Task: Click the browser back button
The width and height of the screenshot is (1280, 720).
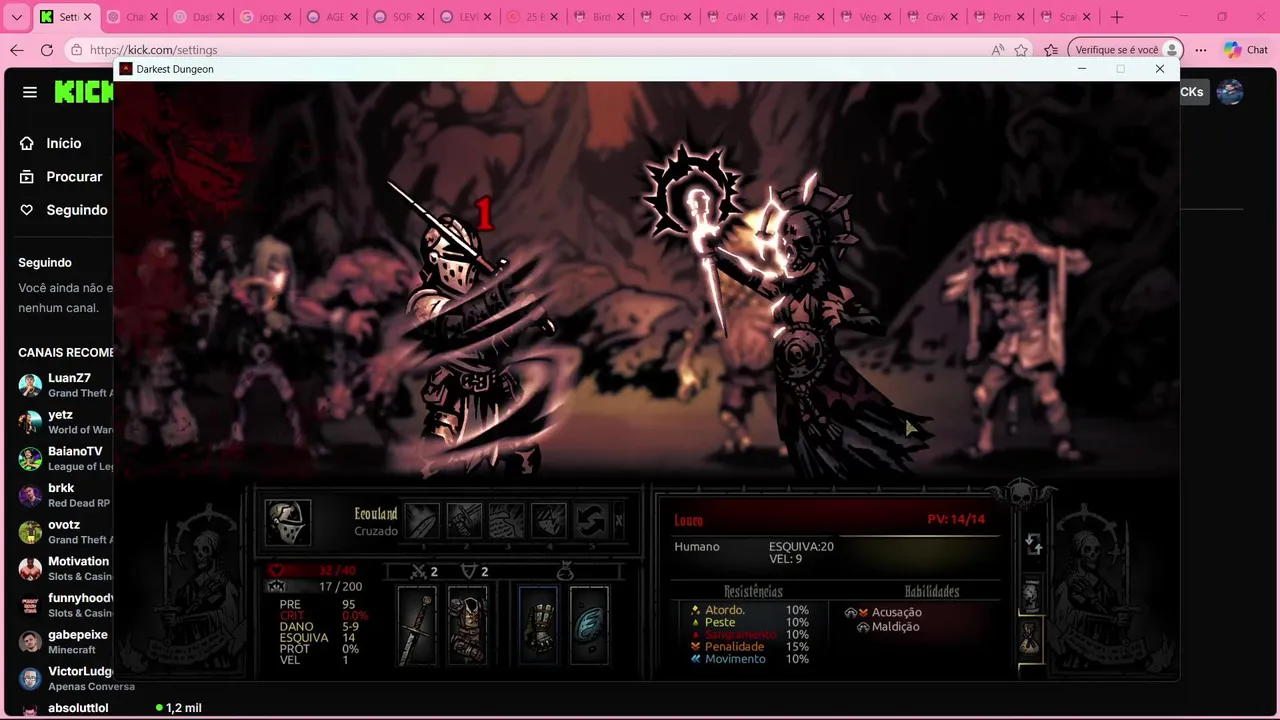Action: click(17, 50)
